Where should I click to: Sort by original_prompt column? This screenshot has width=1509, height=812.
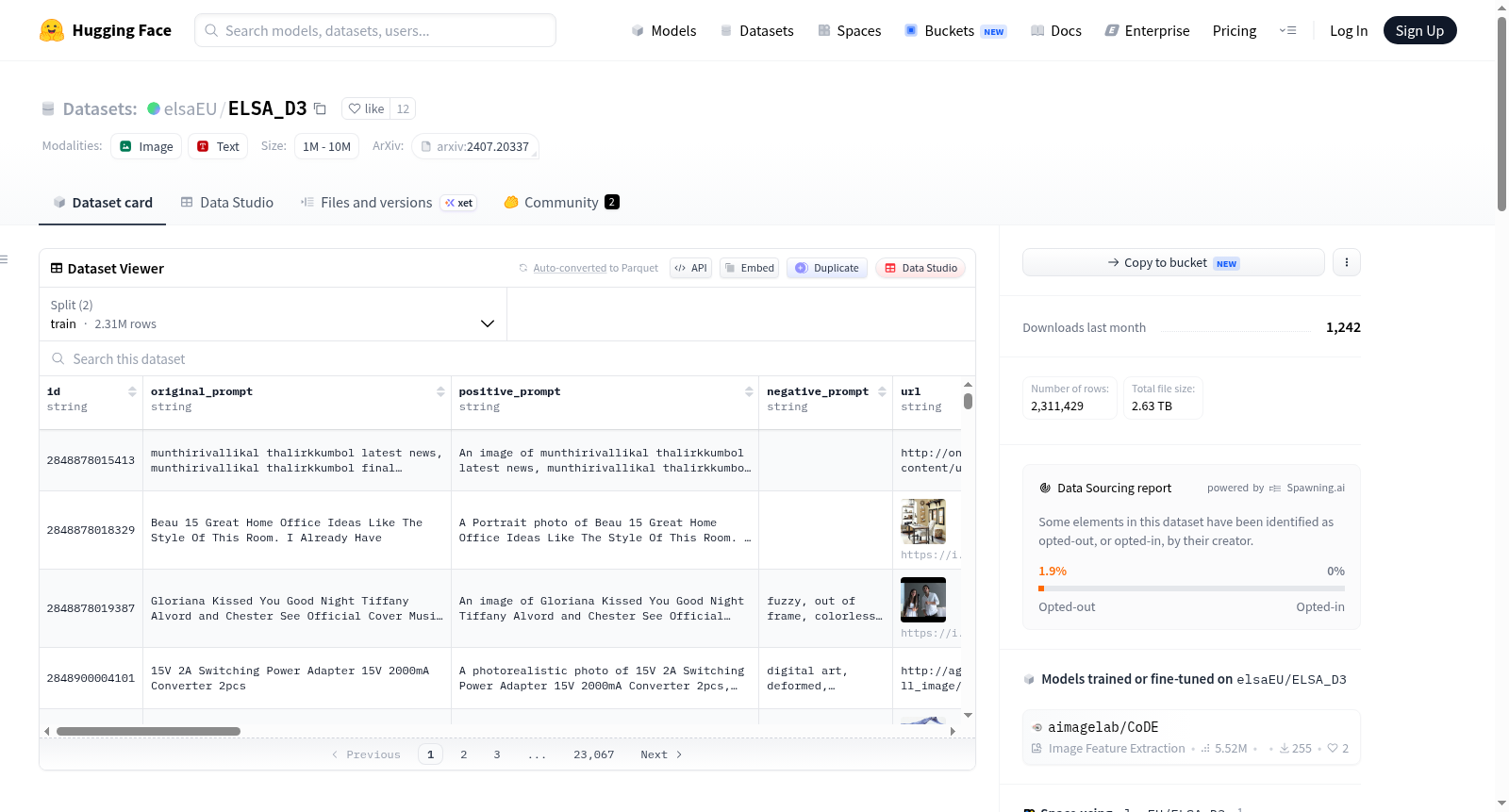[440, 391]
